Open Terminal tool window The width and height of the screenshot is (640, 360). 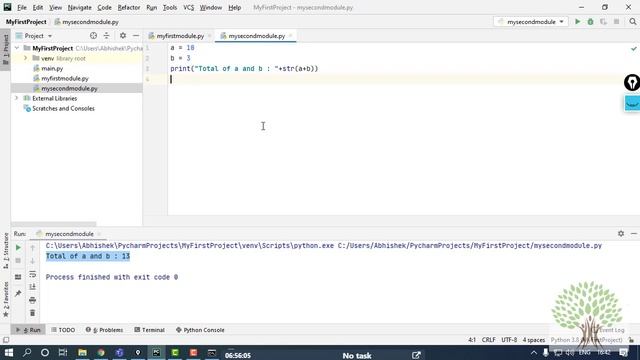pos(149,330)
